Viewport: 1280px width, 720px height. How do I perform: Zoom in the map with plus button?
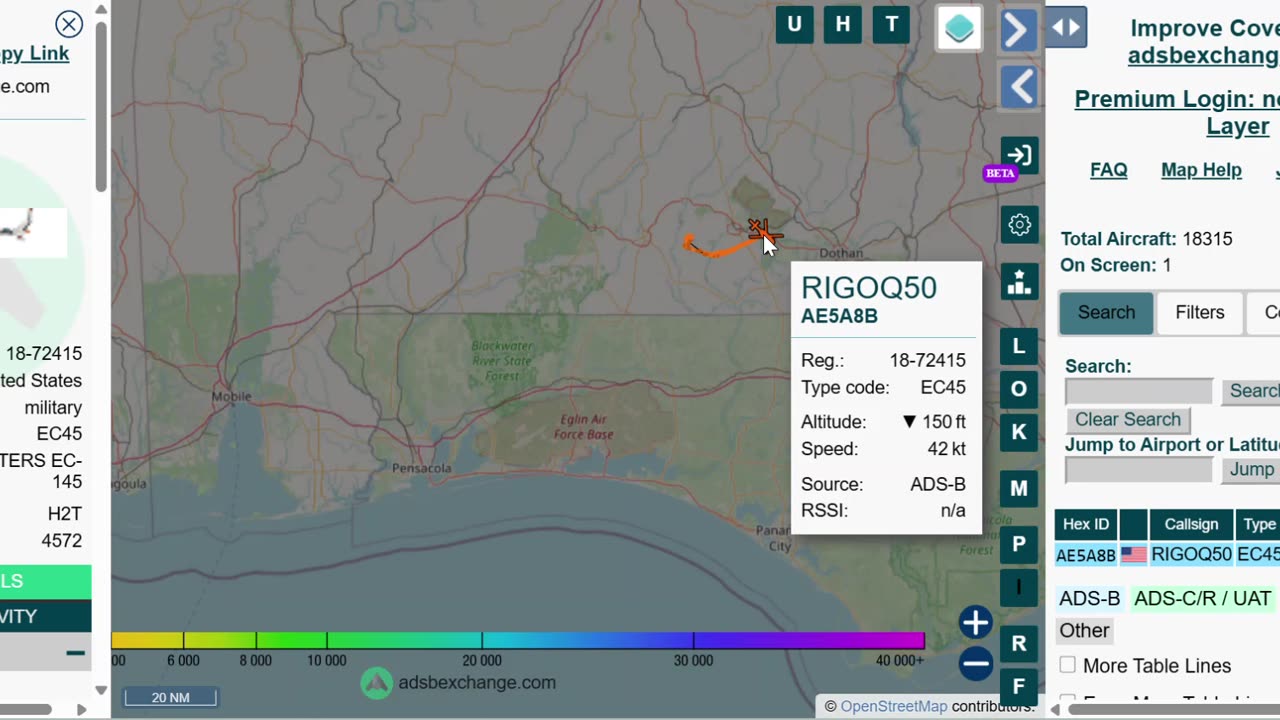point(976,622)
